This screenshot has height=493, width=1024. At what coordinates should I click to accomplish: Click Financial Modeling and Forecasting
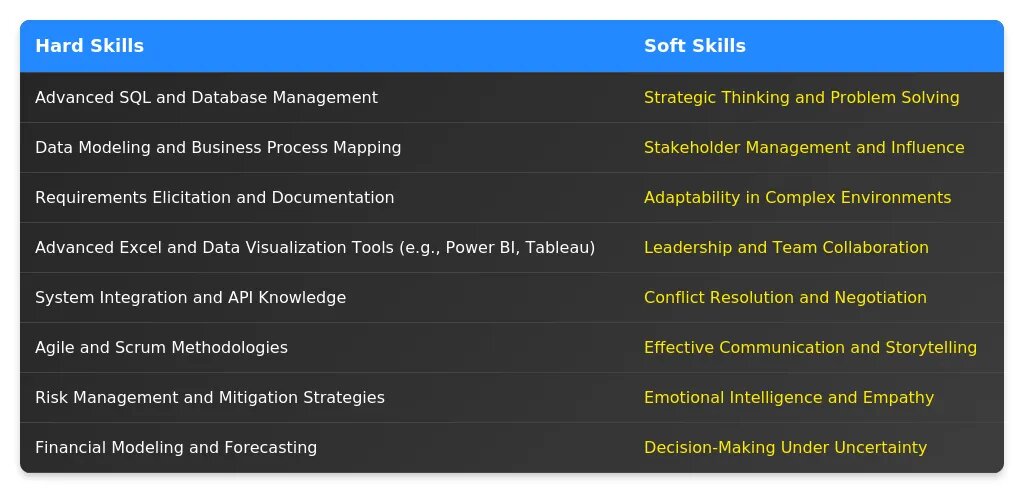click(x=176, y=448)
